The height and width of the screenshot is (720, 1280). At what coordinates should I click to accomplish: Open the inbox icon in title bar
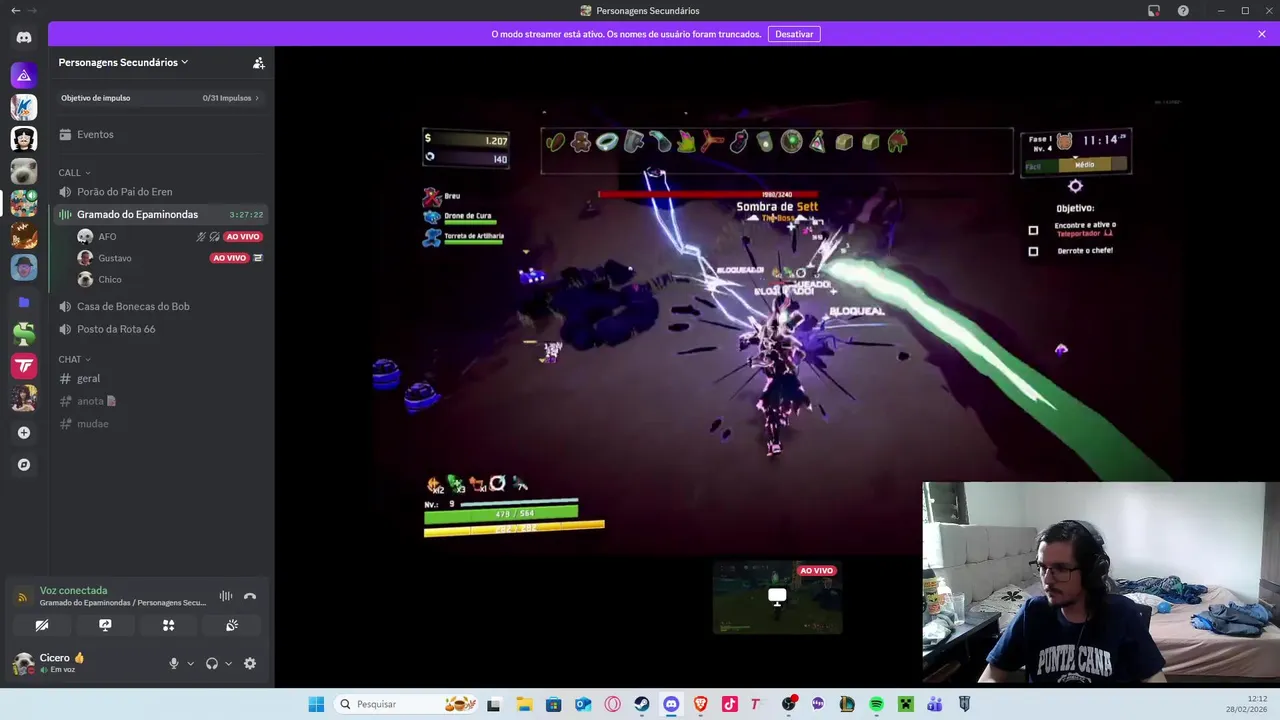point(1154,11)
